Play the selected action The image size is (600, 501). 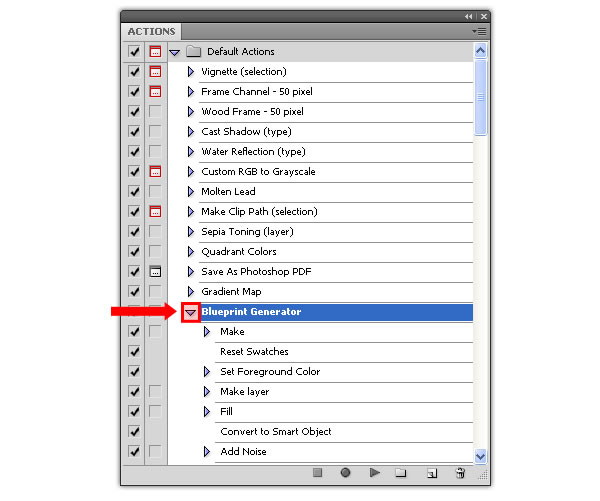(x=375, y=473)
